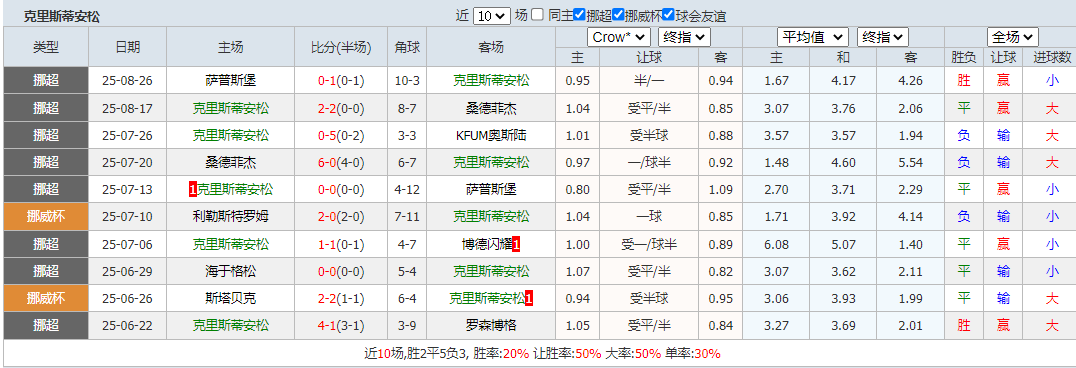This screenshot has width=1076, height=368.
Task: Open 斯塔贝克 team link
Action: coord(231,299)
